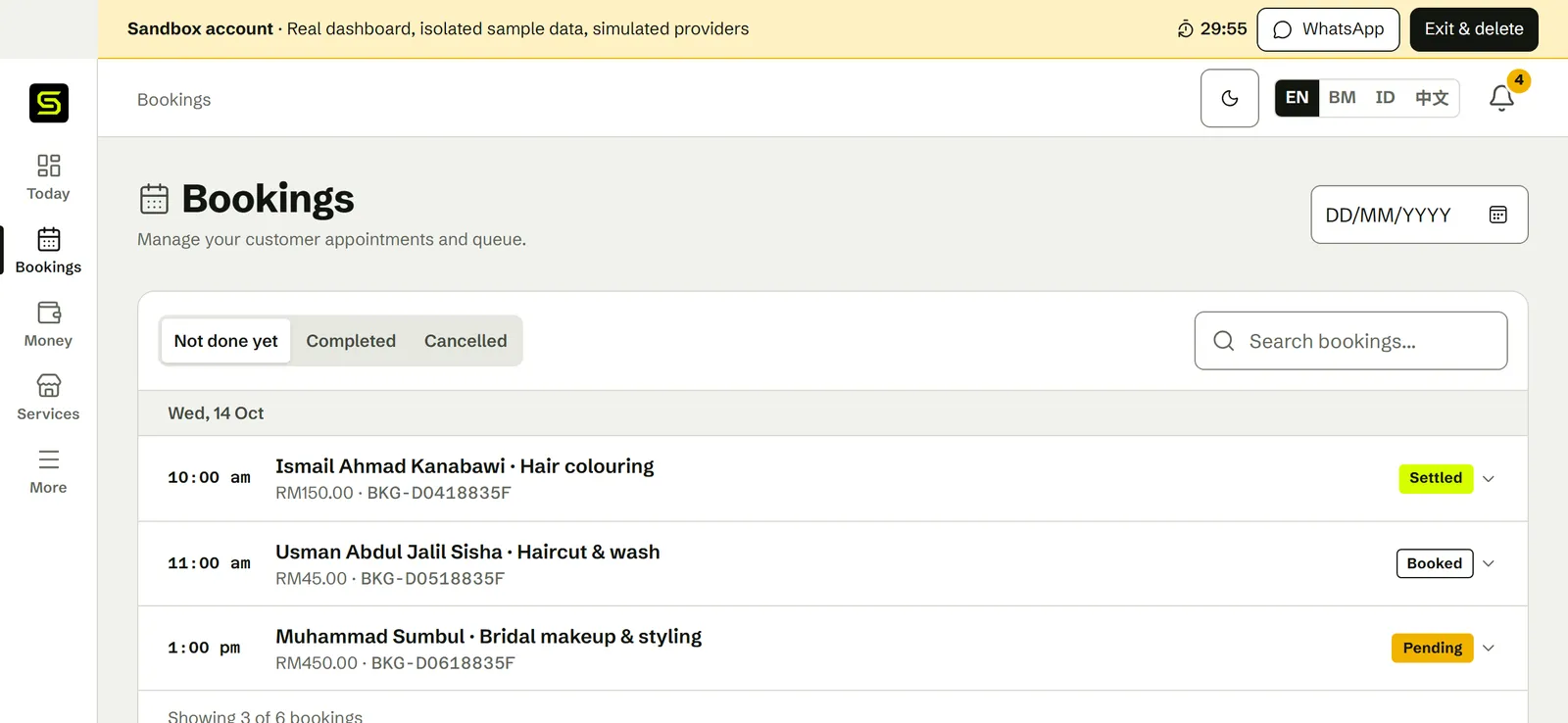Open the Bookings section in sidebar

48,251
